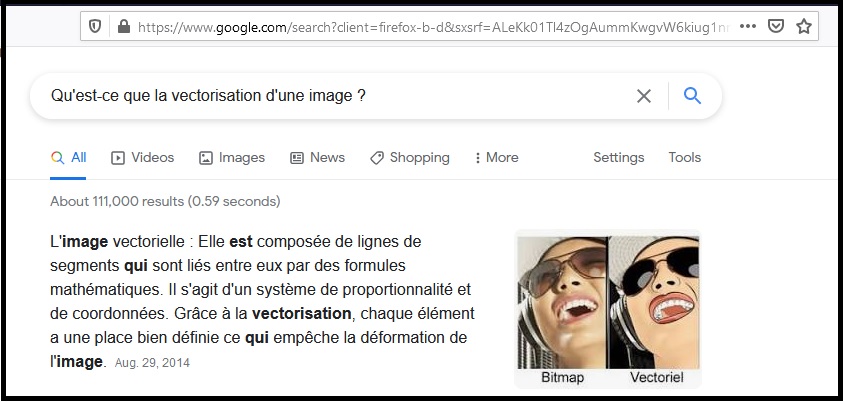Bookmark this page with the star icon
The image size is (843, 402).
coord(802,26)
